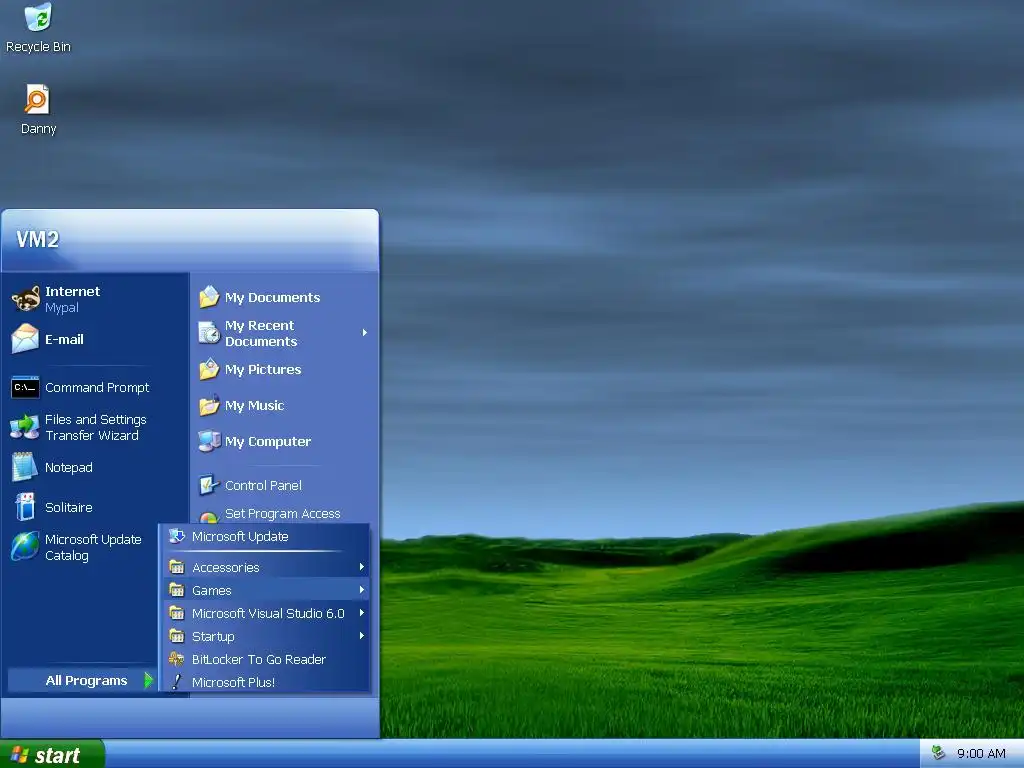The width and height of the screenshot is (1024, 768).
Task: Select BitLocker To Go Reader entry
Action: 265,659
